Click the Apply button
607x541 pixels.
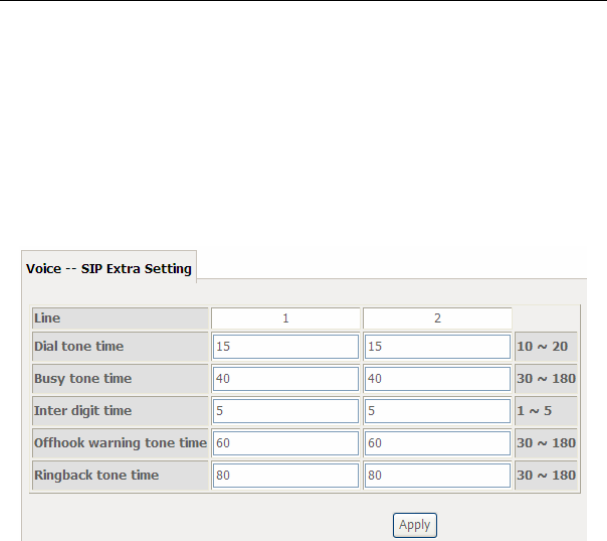pos(415,525)
